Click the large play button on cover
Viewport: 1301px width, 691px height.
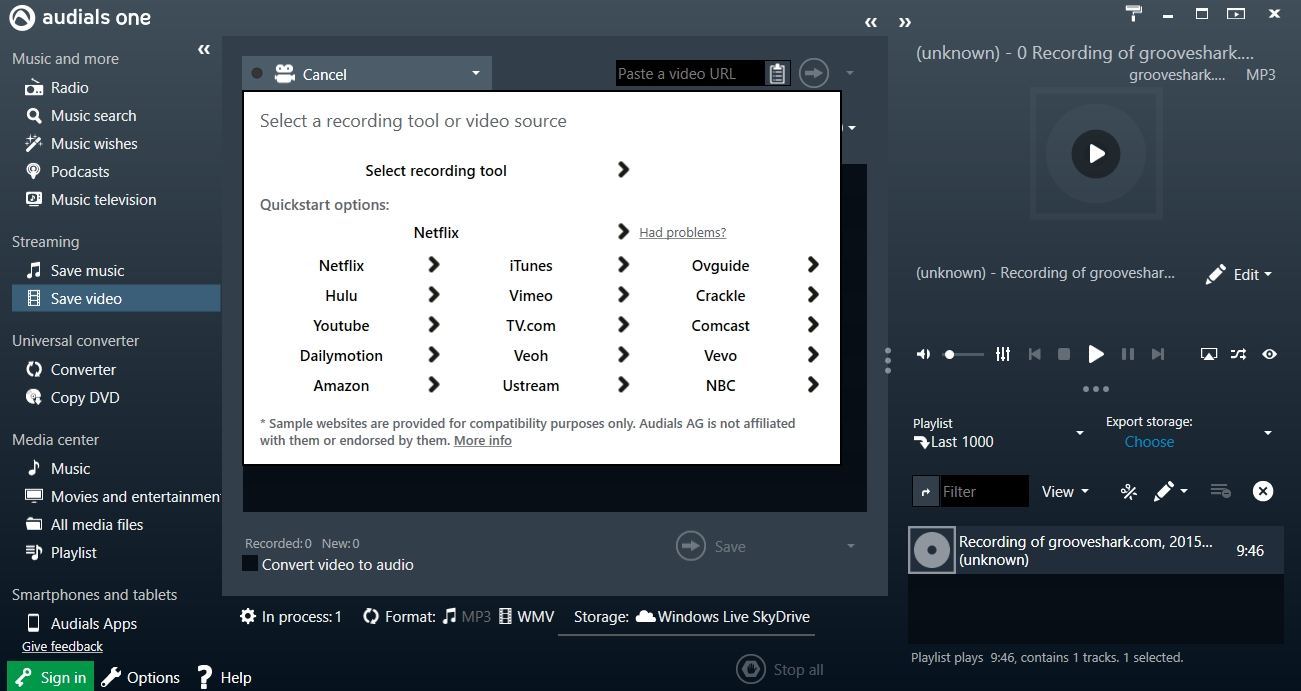(x=1096, y=154)
